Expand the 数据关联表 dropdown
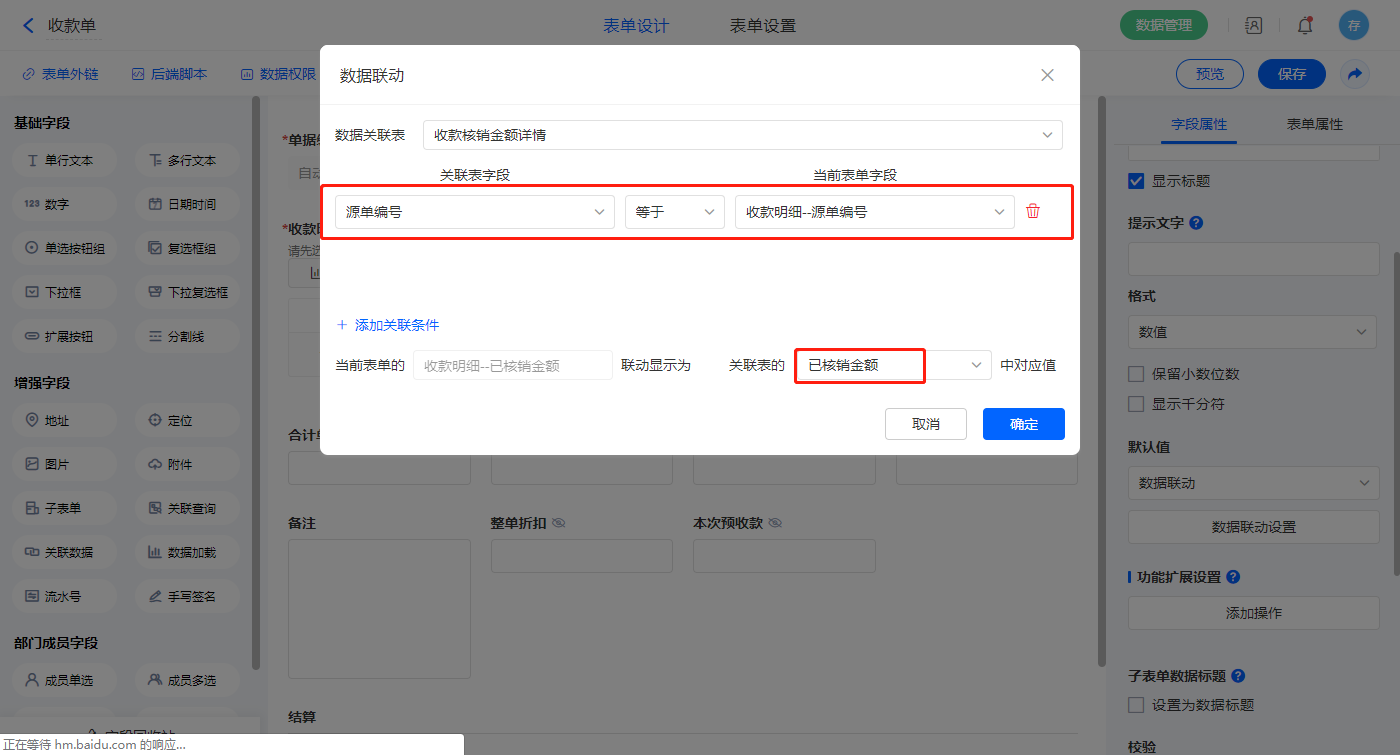Viewport: 1400px width, 755px height. (x=742, y=135)
